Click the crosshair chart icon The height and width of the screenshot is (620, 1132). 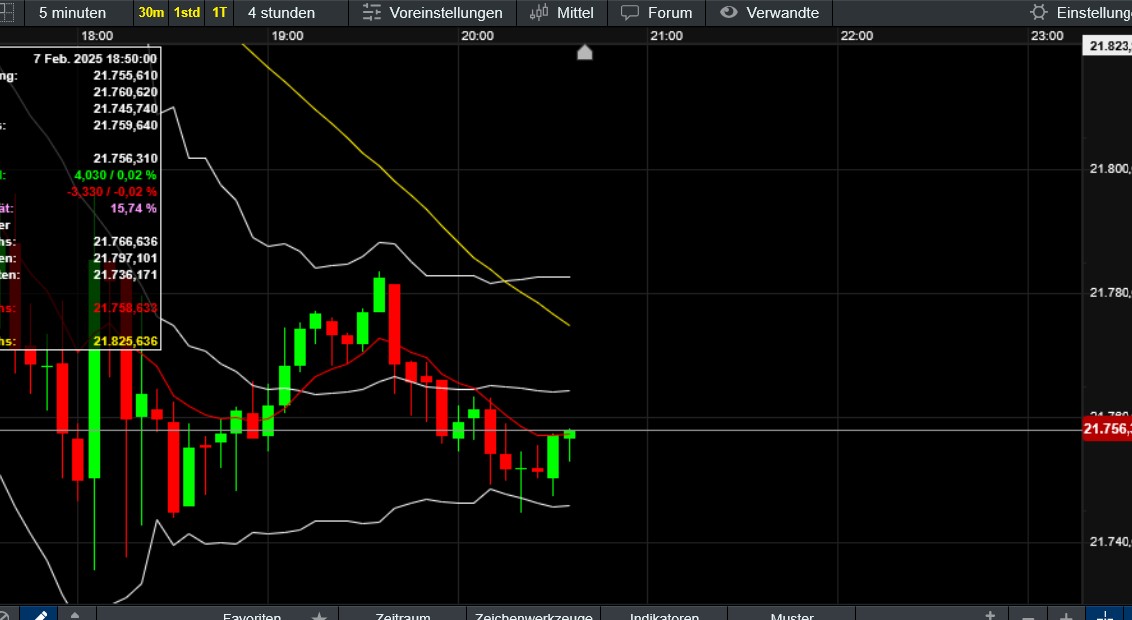click(1104, 616)
